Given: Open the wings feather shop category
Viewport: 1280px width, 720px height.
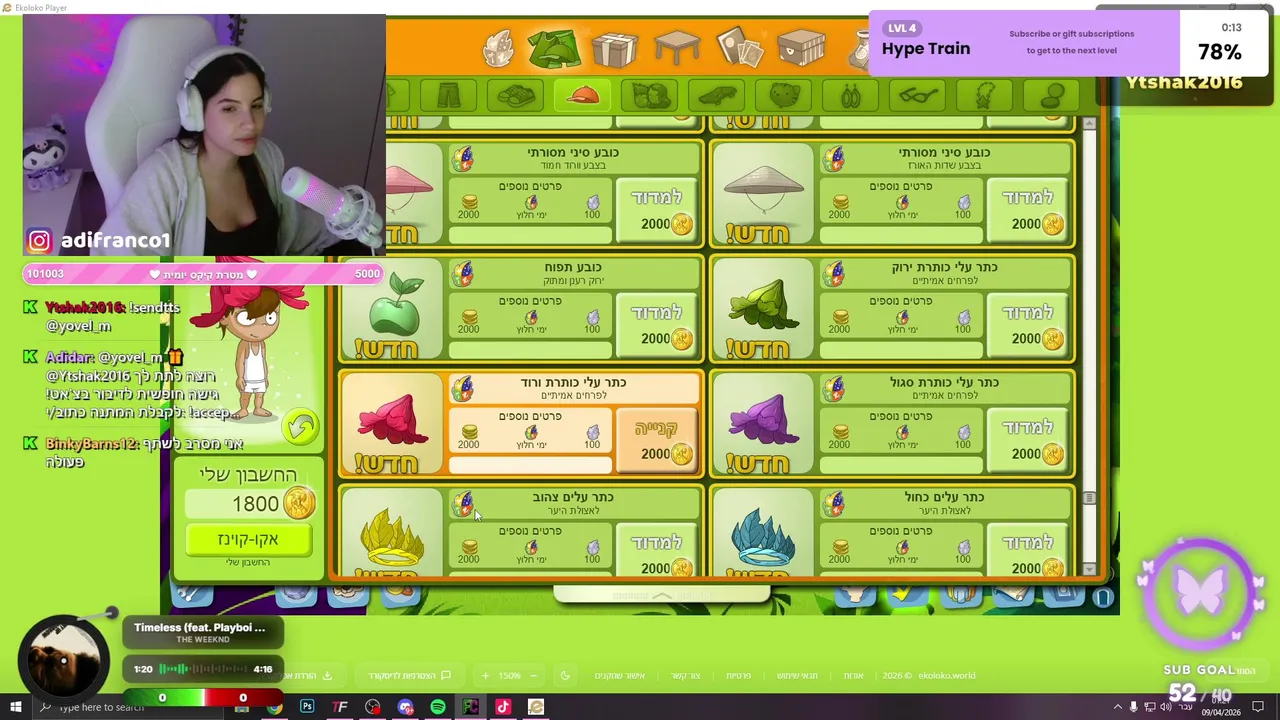Looking at the screenshot, I should [497, 48].
